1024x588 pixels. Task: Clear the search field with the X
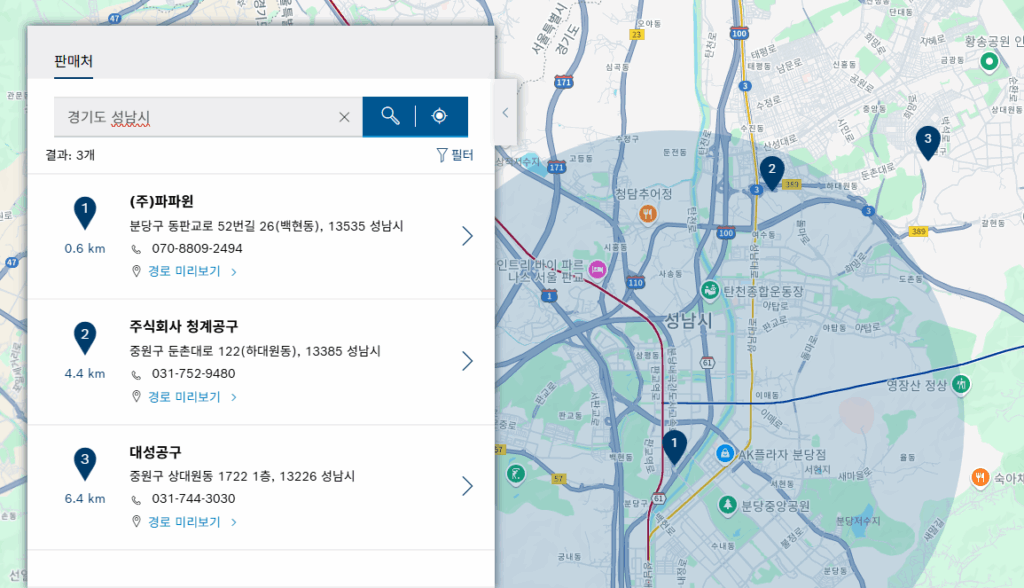tap(344, 117)
